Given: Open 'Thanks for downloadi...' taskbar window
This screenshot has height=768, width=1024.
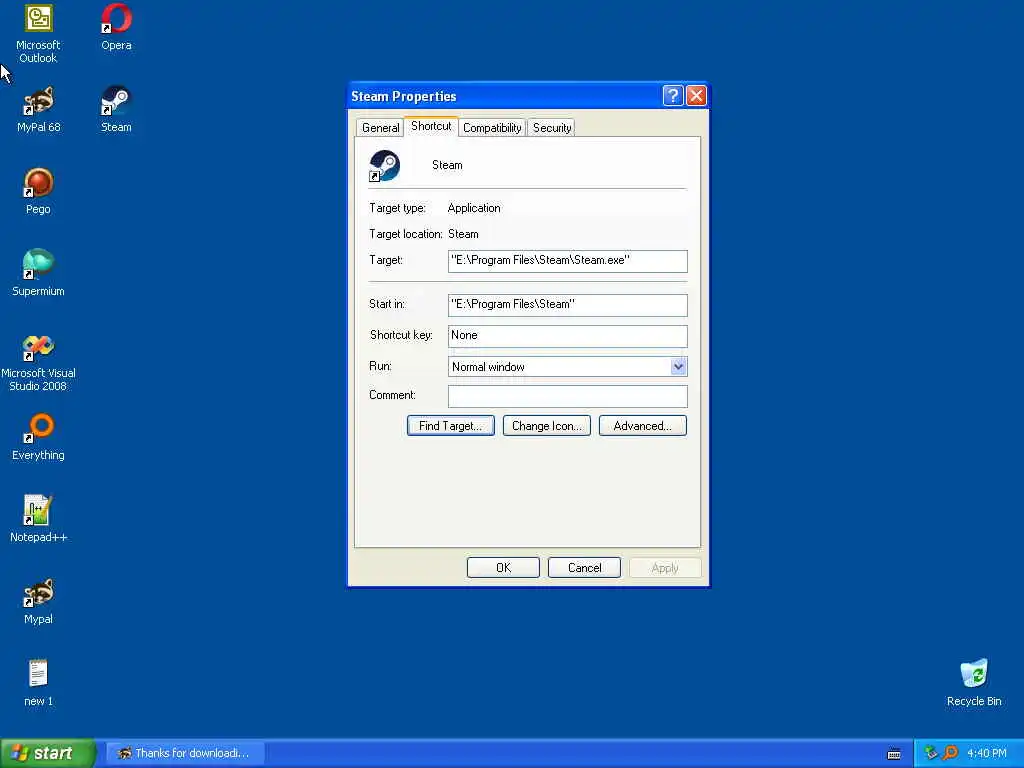Looking at the screenshot, I should (185, 753).
